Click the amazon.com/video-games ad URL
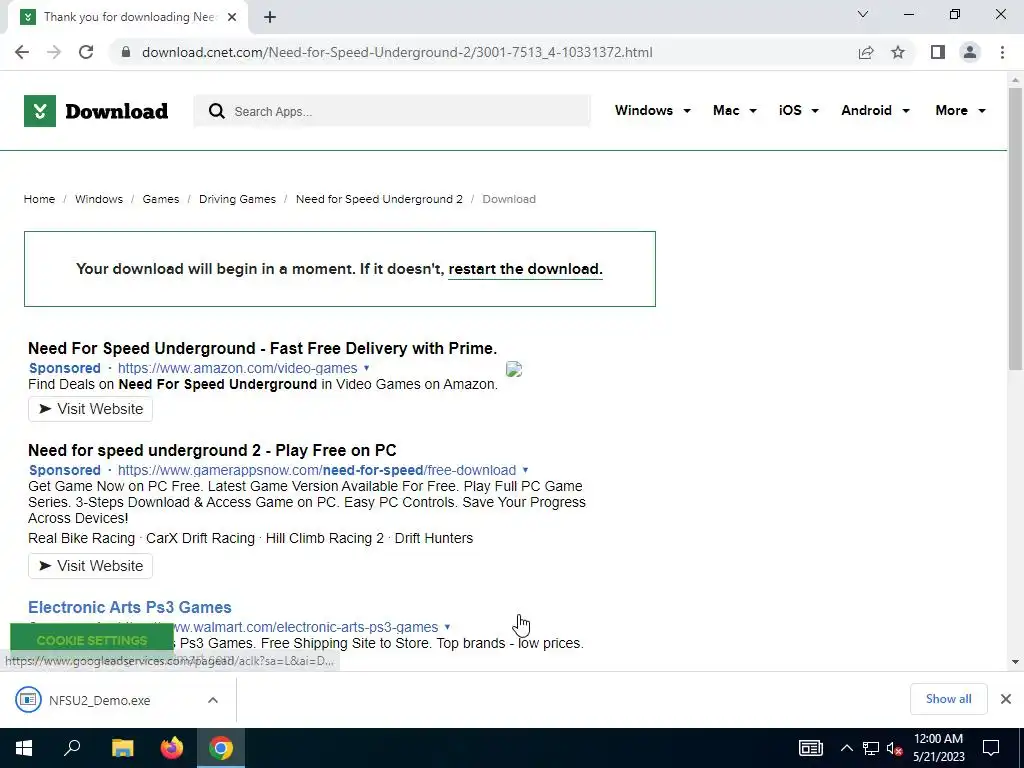Screen dimensions: 1024x768 [238, 368]
